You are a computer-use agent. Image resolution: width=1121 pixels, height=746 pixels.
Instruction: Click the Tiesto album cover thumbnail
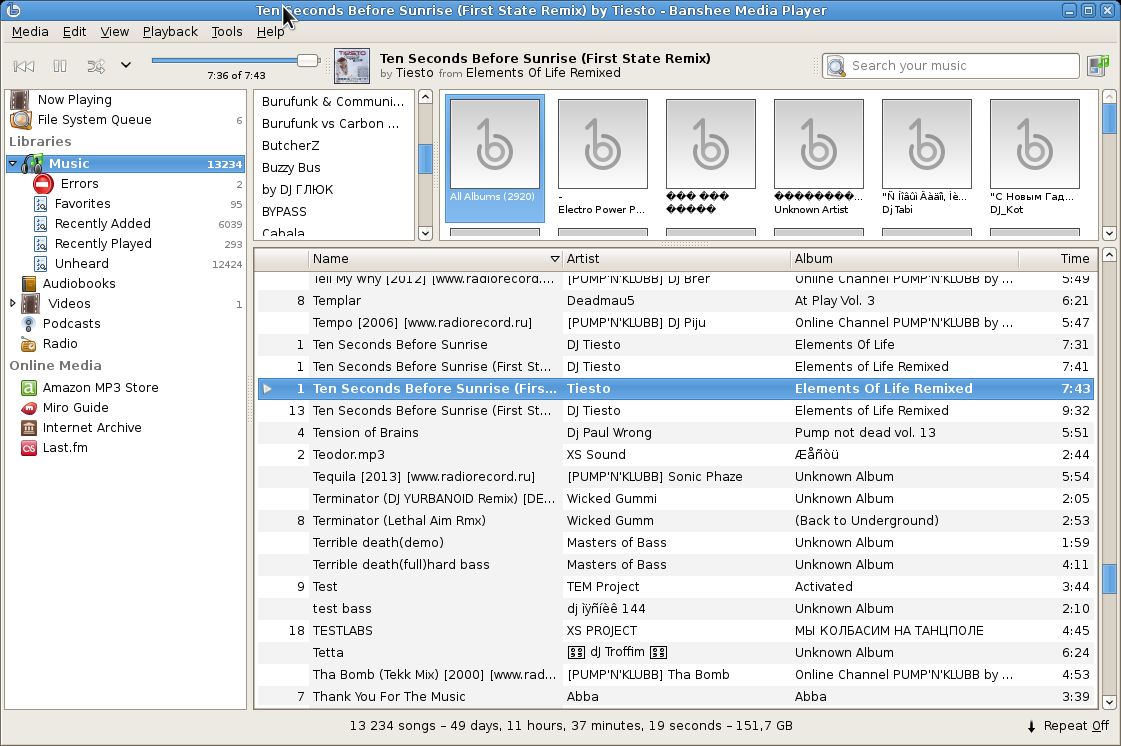352,66
